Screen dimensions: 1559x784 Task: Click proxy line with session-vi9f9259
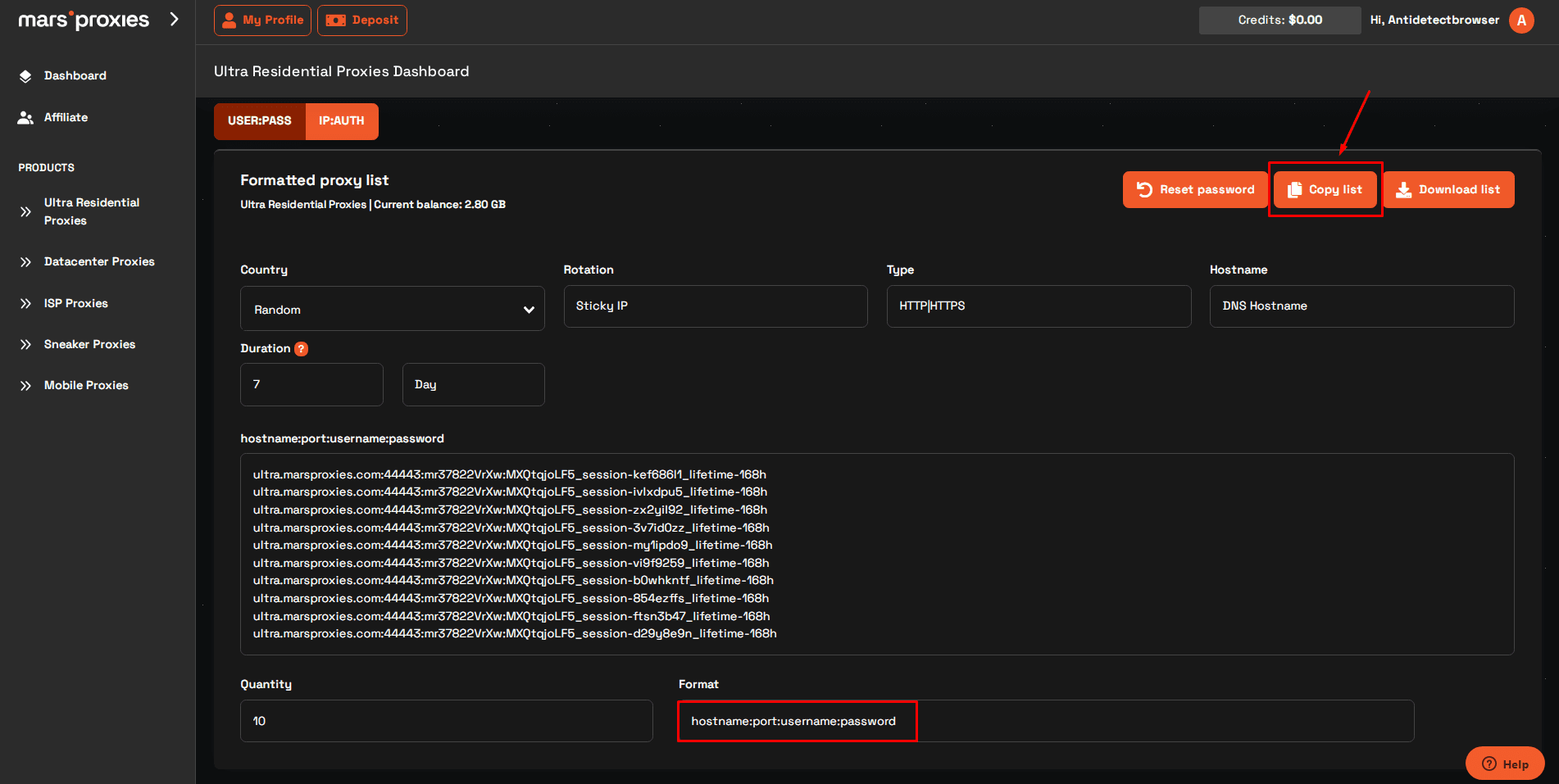(511, 563)
